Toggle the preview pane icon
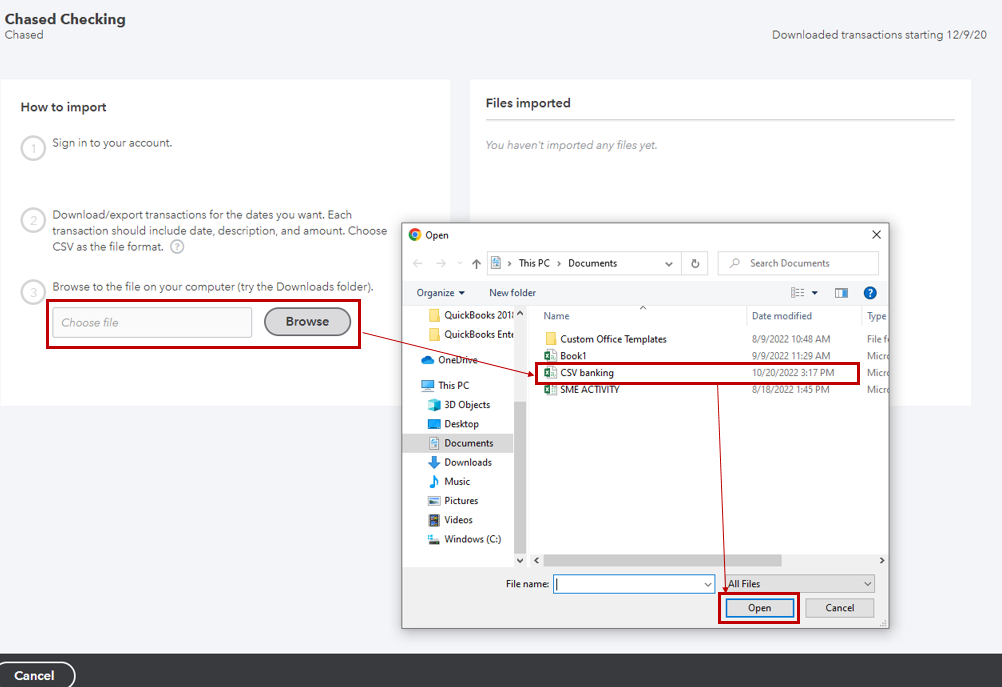The width and height of the screenshot is (1002, 687). [x=841, y=293]
